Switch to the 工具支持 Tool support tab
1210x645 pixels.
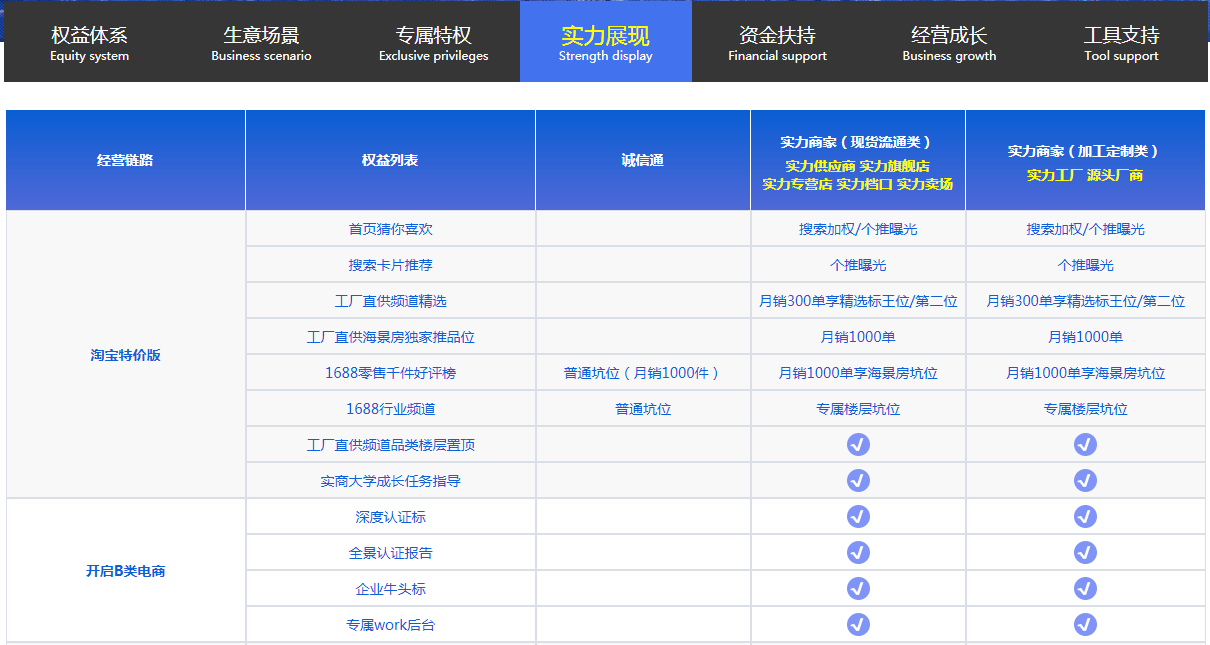point(1120,42)
